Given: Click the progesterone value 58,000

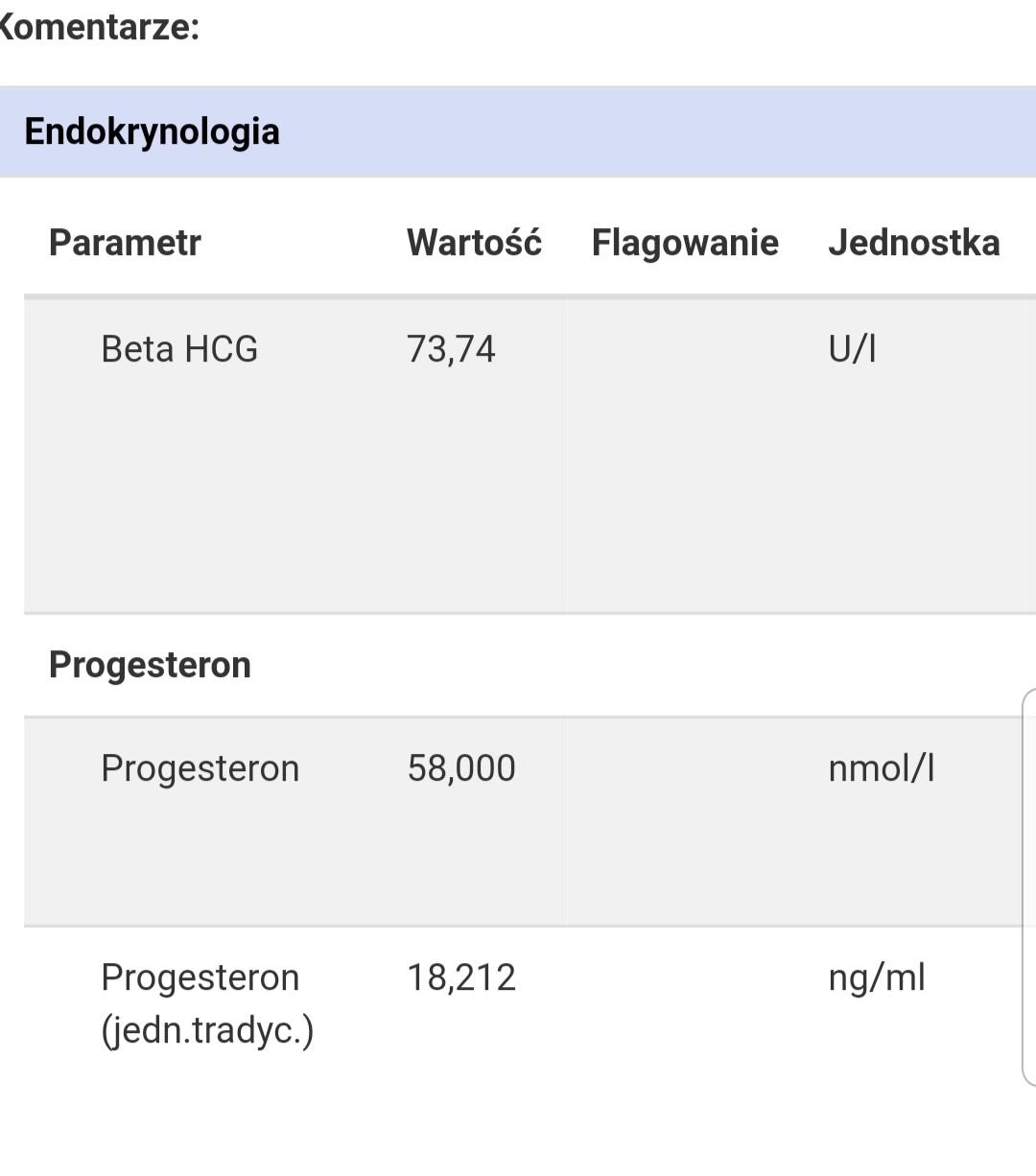Looking at the screenshot, I should tap(461, 768).
